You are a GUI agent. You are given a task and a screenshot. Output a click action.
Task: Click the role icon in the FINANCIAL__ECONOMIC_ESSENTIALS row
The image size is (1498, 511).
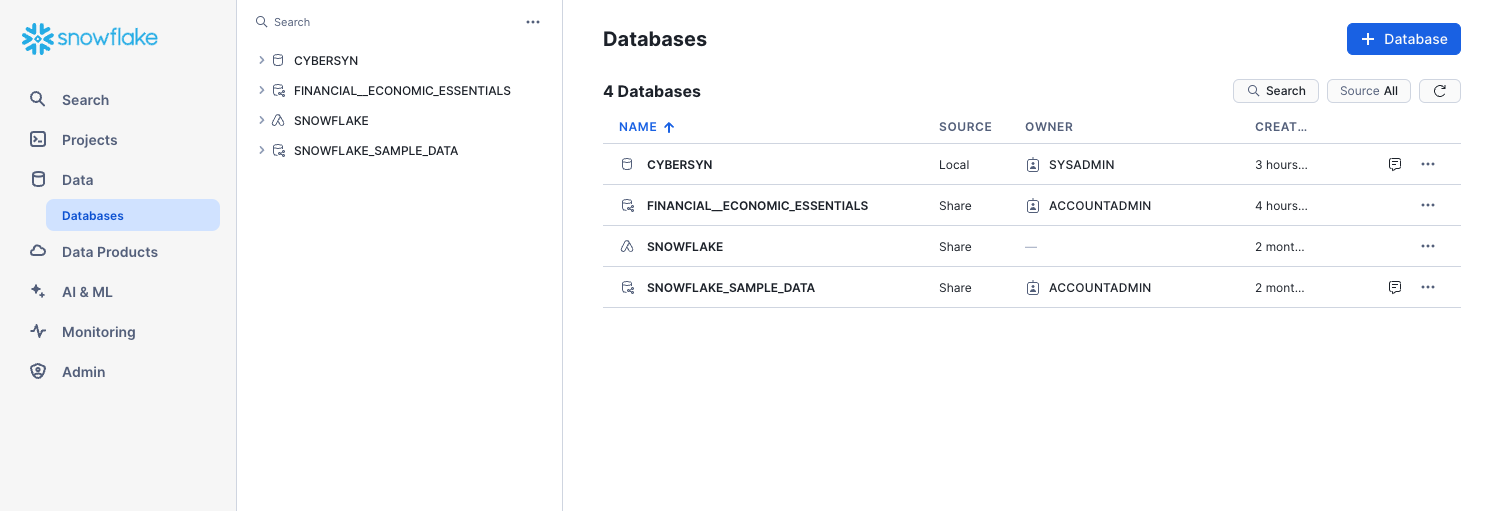pyautogui.click(x=1033, y=205)
